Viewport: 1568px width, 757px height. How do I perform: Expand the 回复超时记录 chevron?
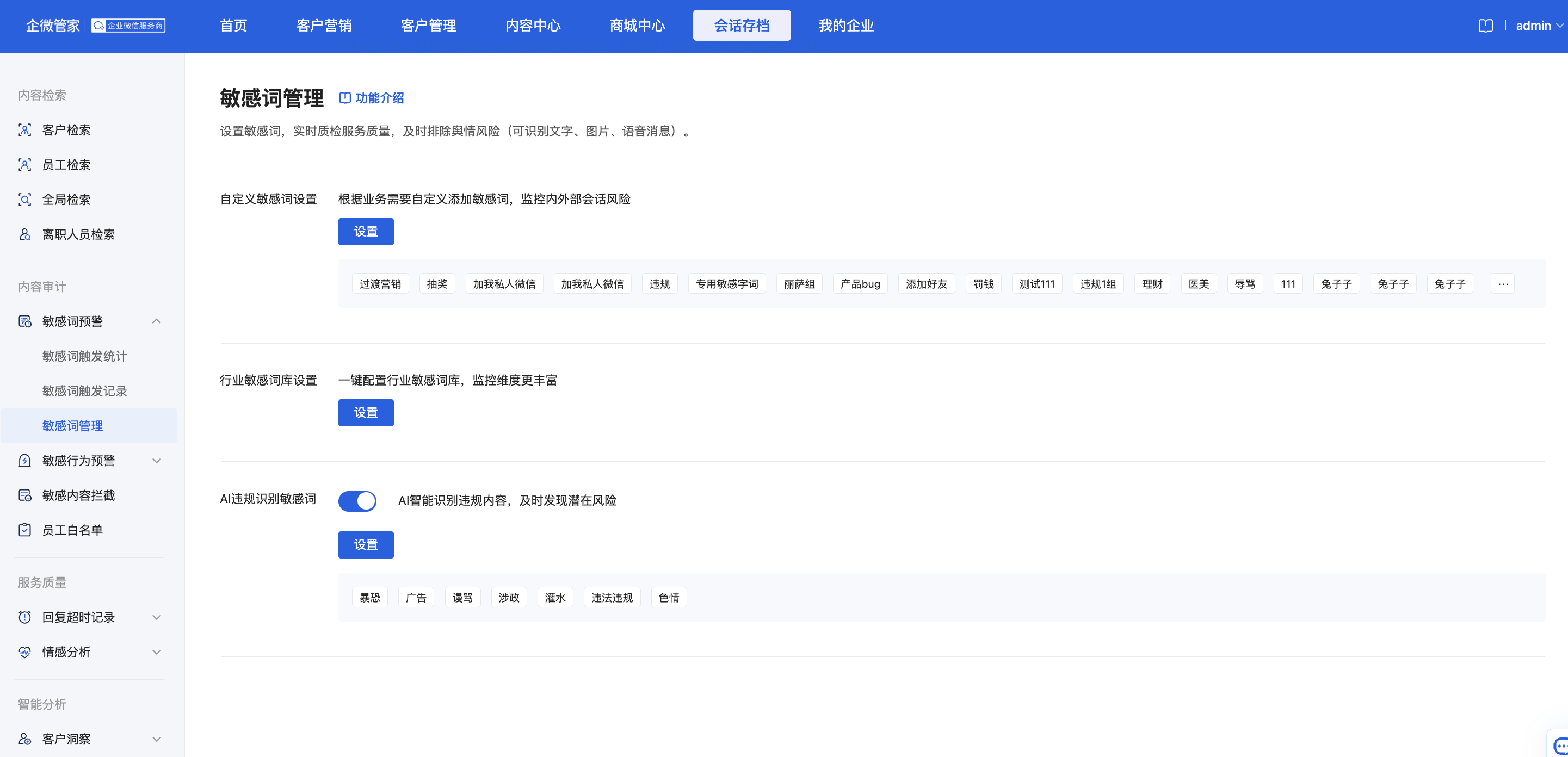(x=157, y=617)
